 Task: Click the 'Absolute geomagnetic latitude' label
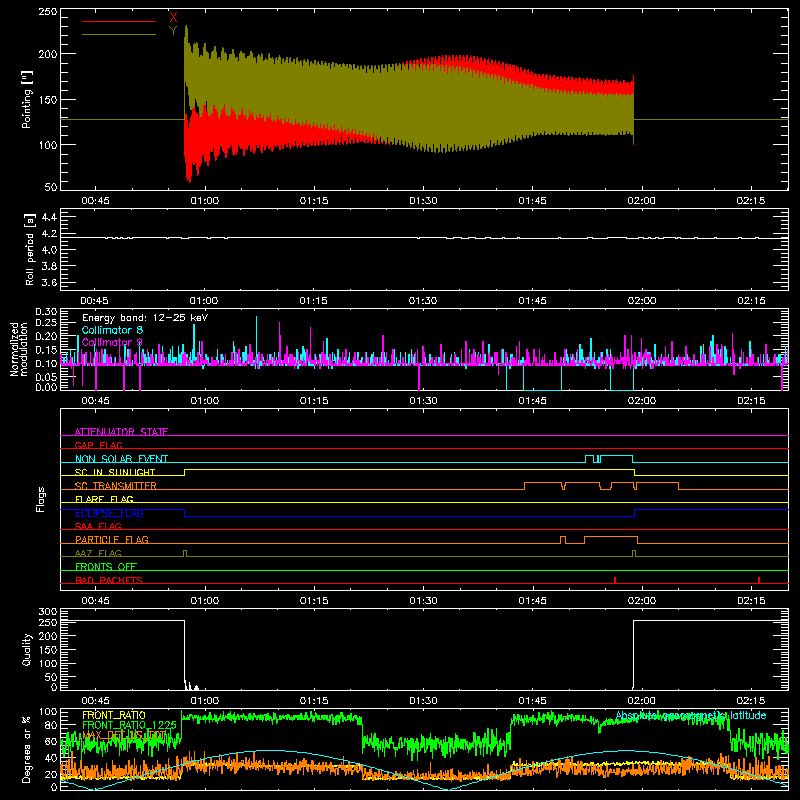tap(691, 715)
